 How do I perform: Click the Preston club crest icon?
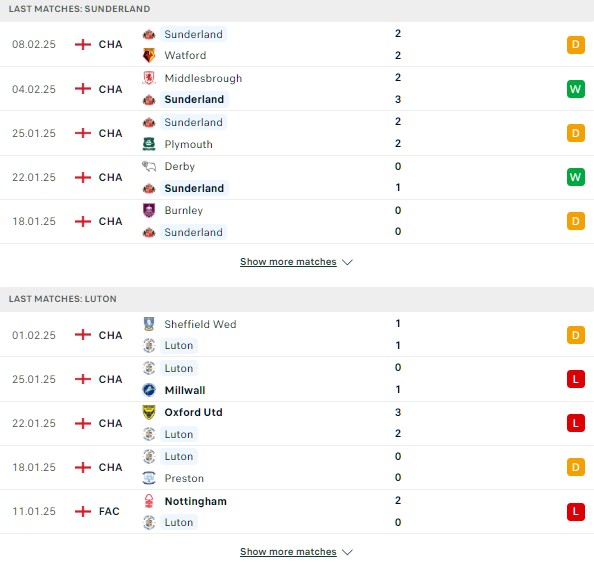pos(149,478)
